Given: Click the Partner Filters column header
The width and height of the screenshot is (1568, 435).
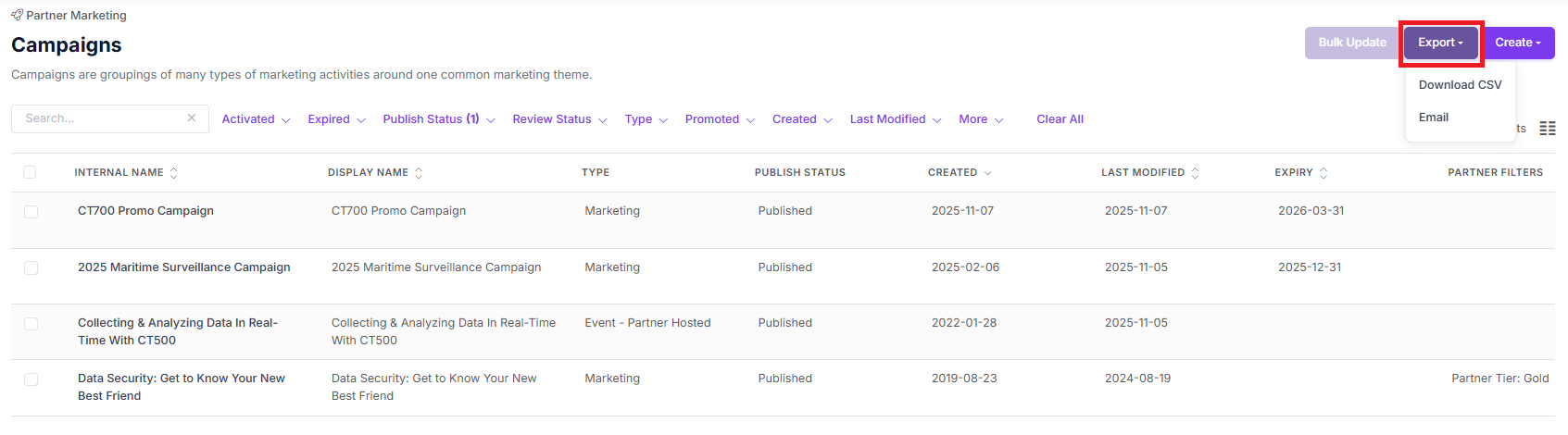Looking at the screenshot, I should 1495,173.
